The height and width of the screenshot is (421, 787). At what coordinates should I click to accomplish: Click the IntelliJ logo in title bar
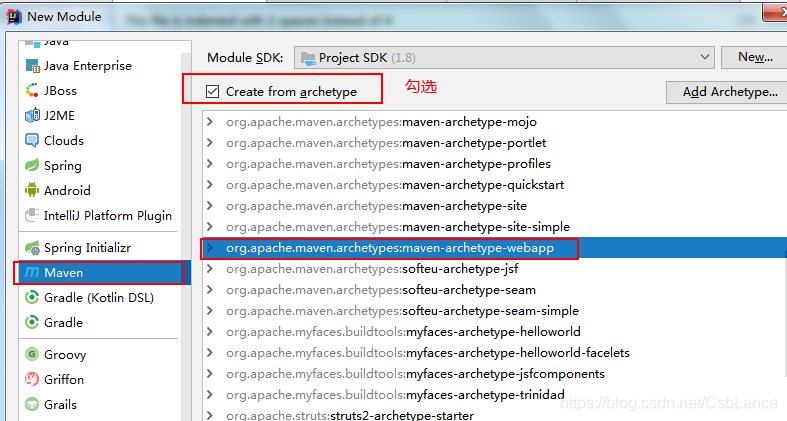(14, 17)
